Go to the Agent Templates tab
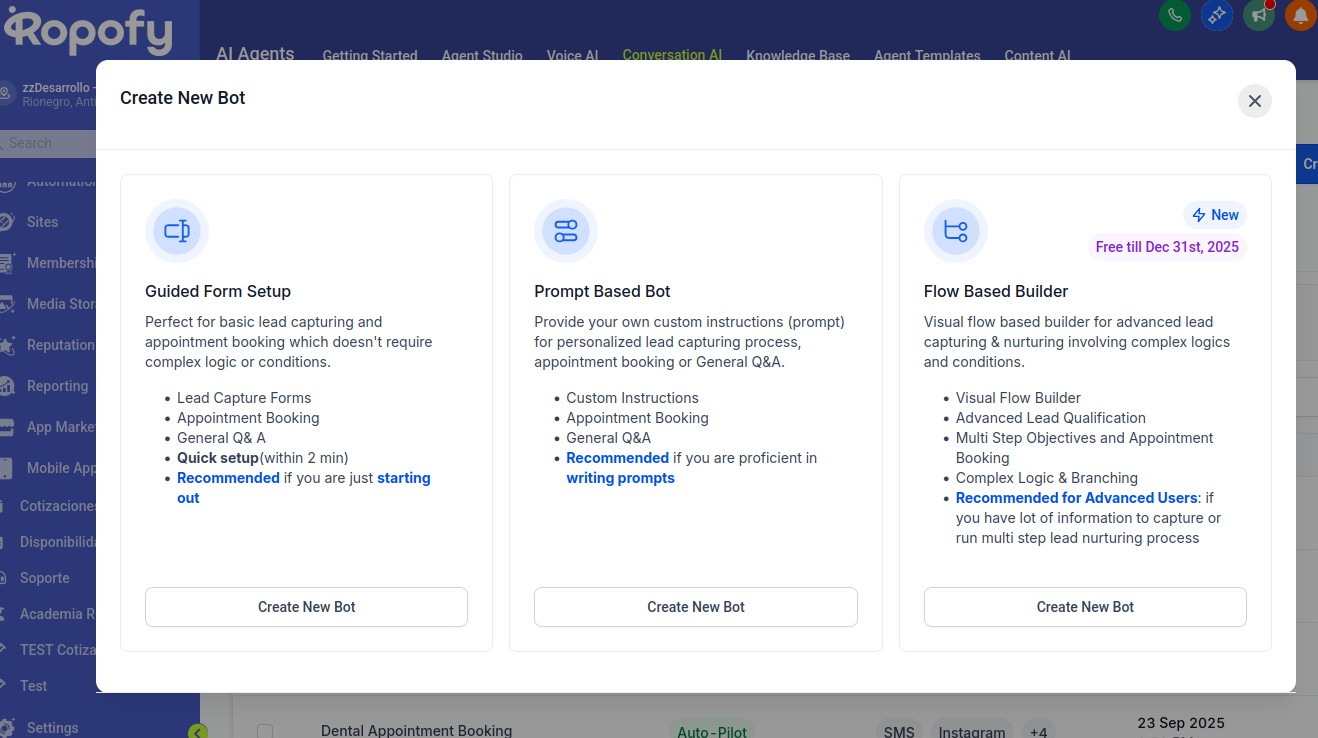Image resolution: width=1318 pixels, height=738 pixels. point(926,55)
